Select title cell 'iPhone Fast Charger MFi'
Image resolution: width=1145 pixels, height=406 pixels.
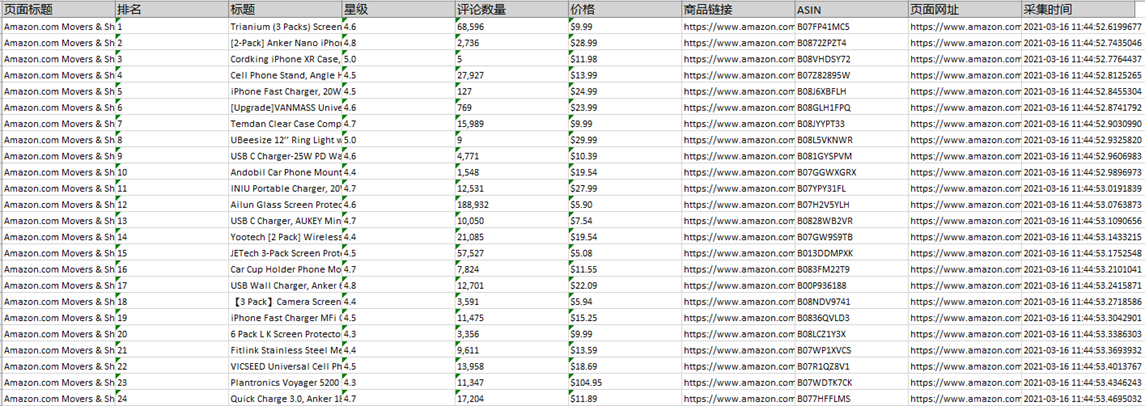tap(285, 318)
